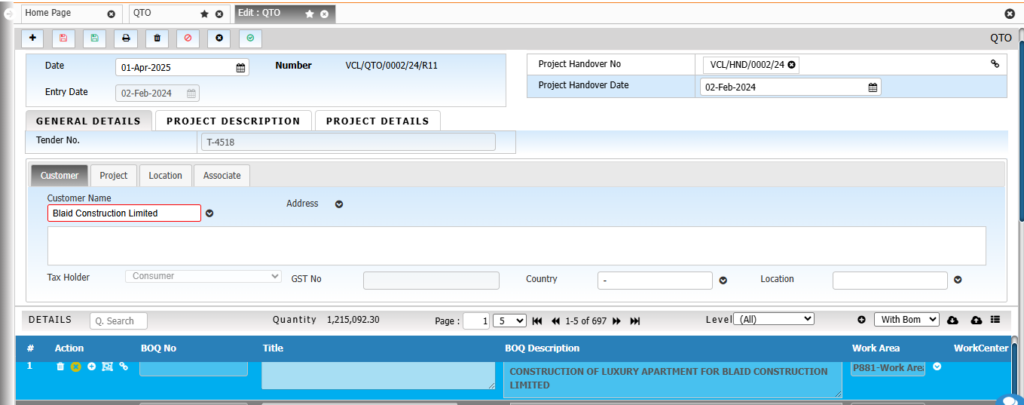The height and width of the screenshot is (405, 1024).
Task: Expand the Customer Name lookup arrow
Action: (210, 213)
